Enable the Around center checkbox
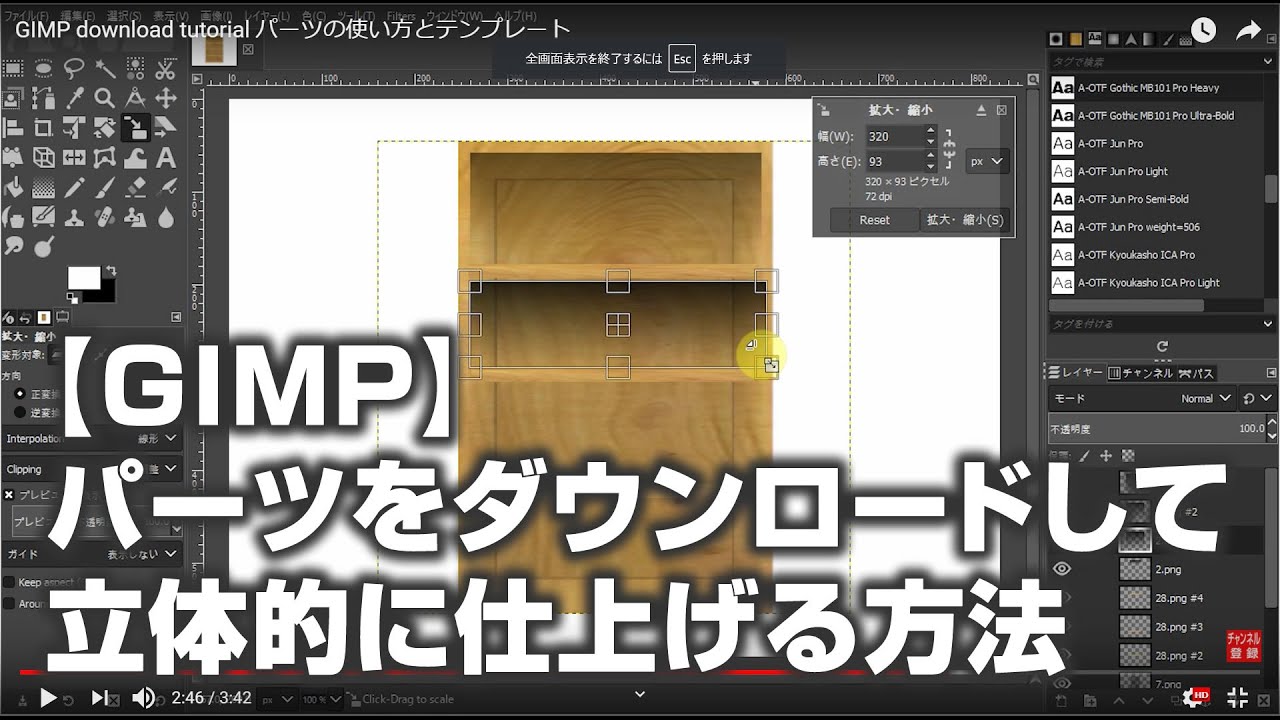 (9, 604)
